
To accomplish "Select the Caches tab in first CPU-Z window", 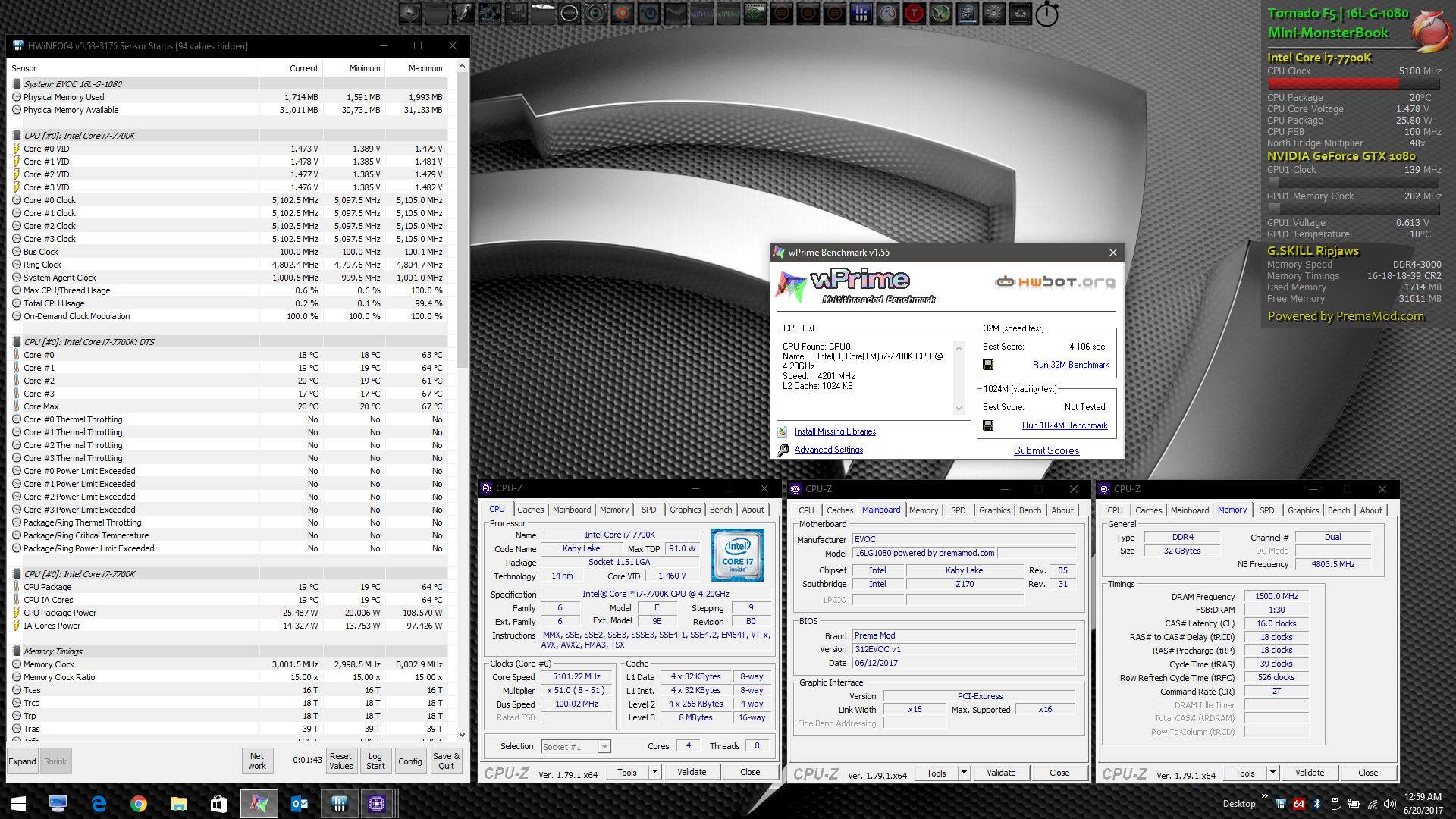I will [530, 510].
